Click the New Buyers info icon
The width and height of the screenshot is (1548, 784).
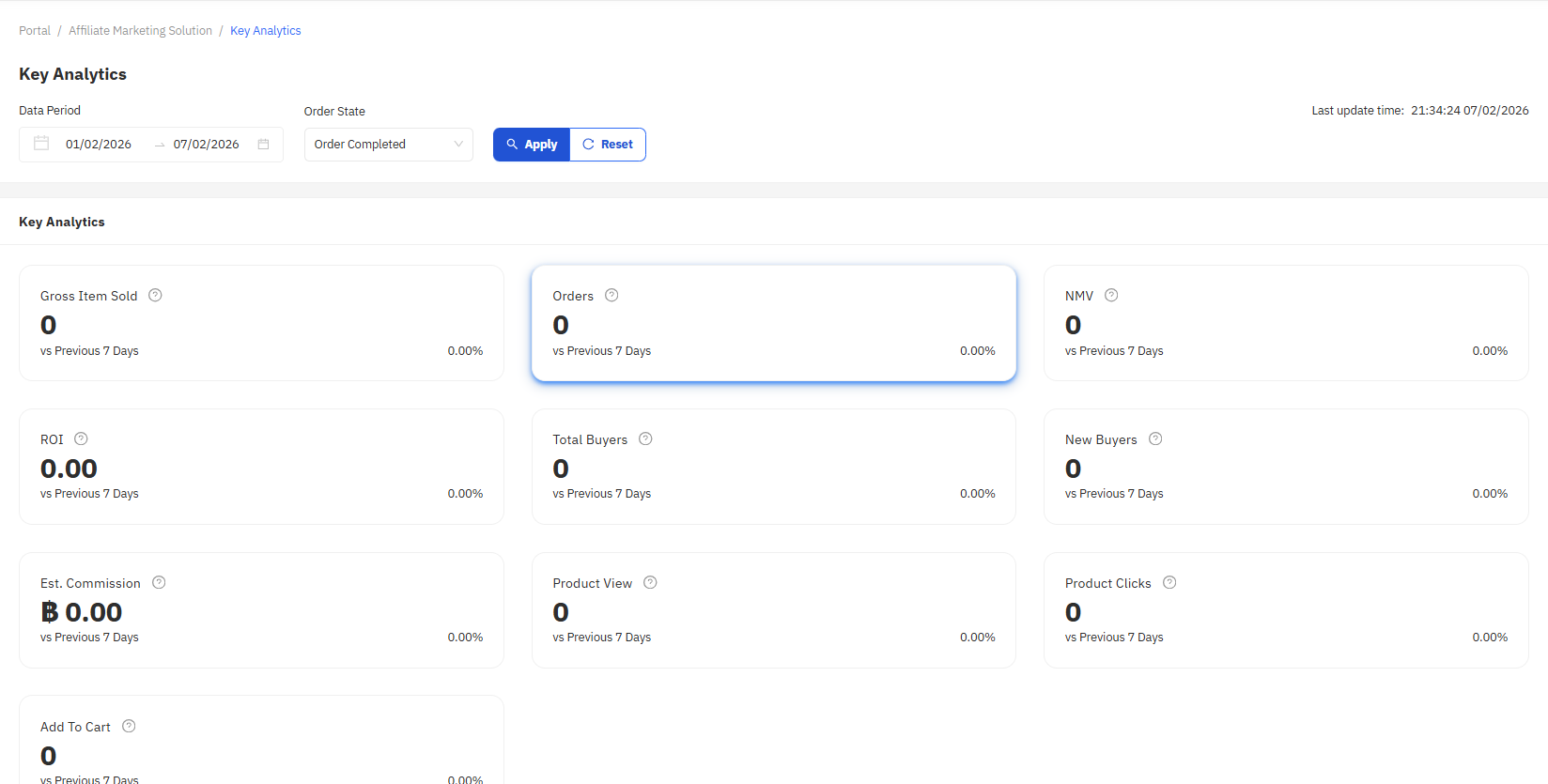[1155, 438]
